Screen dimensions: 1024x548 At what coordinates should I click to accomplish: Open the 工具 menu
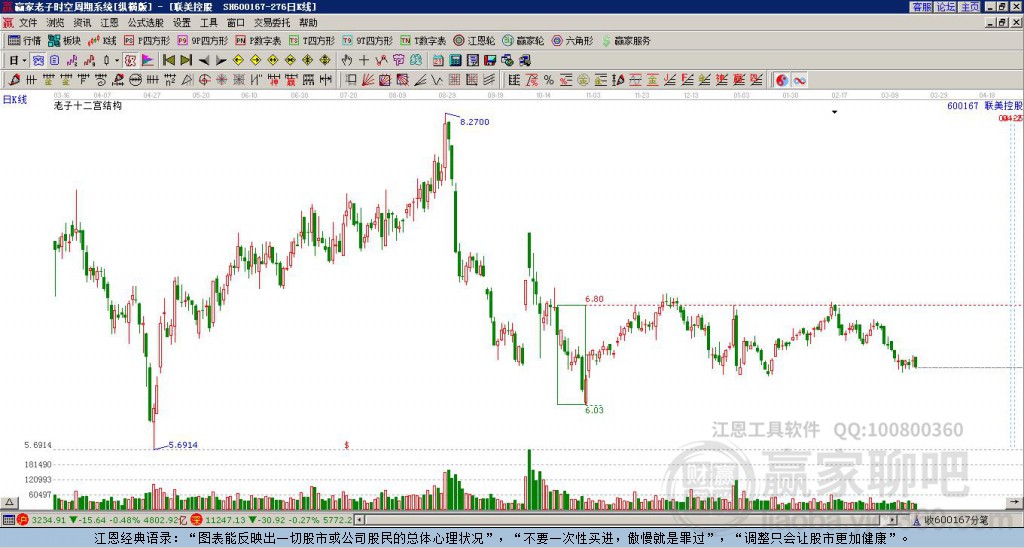(209, 23)
